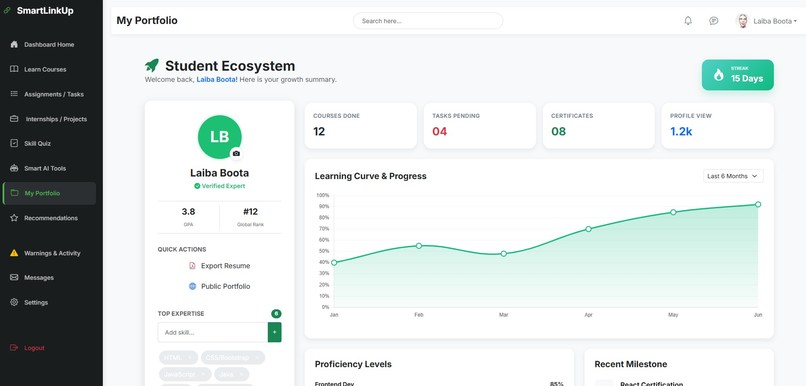This screenshot has height=386, width=806.
Task: Click the Assignments / Tasks list icon
Action: pos(14,94)
